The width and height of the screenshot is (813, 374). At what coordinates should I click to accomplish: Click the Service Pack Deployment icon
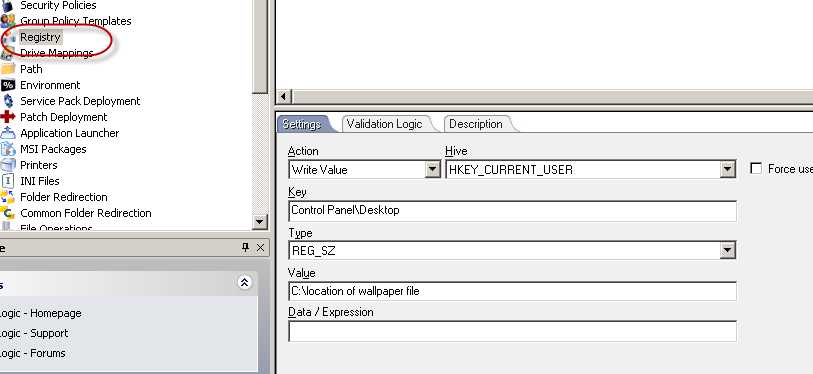7,101
